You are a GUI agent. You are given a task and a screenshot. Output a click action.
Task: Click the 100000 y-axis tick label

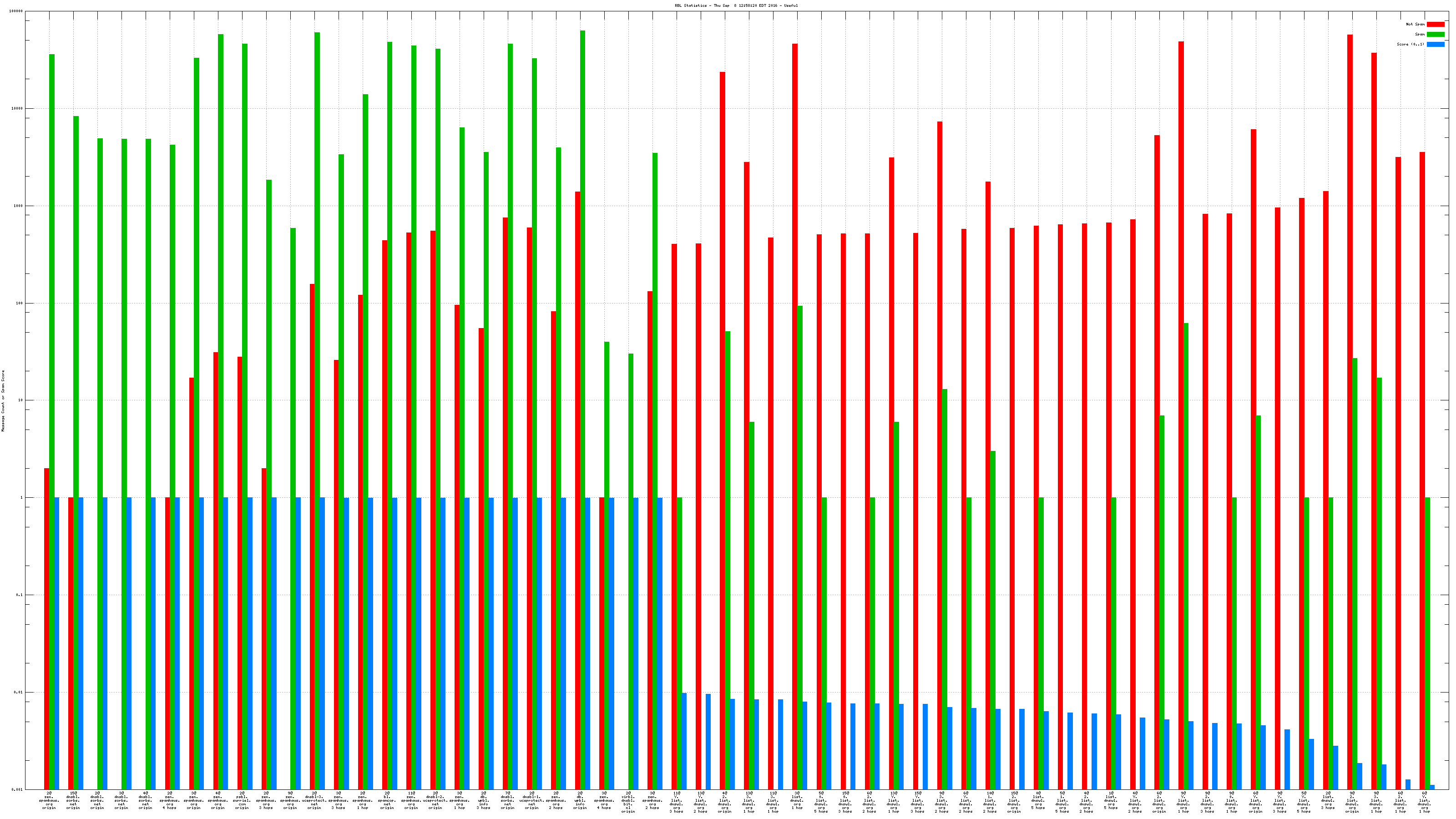17,11
